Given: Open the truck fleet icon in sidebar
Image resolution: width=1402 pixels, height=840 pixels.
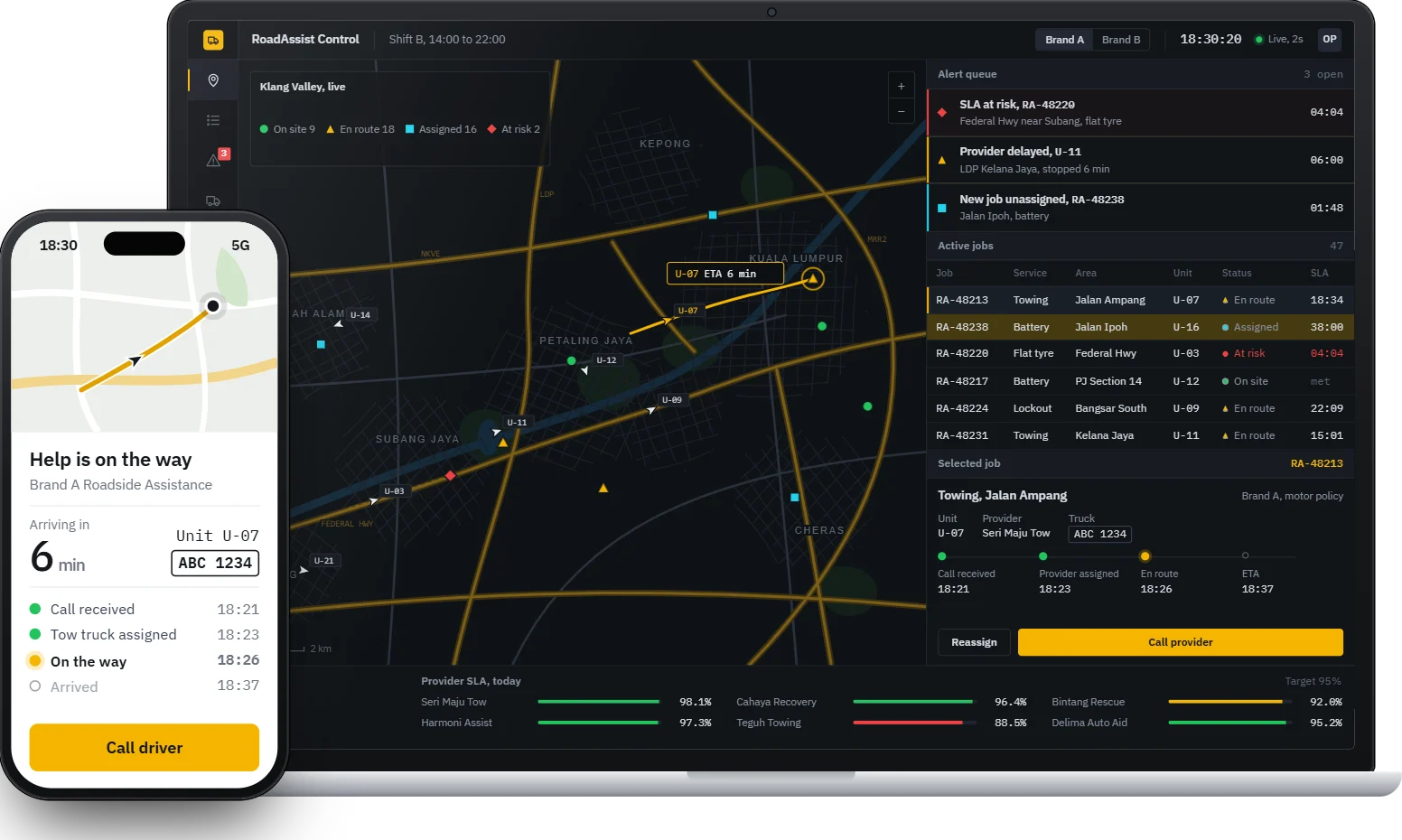Looking at the screenshot, I should pyautogui.click(x=213, y=201).
